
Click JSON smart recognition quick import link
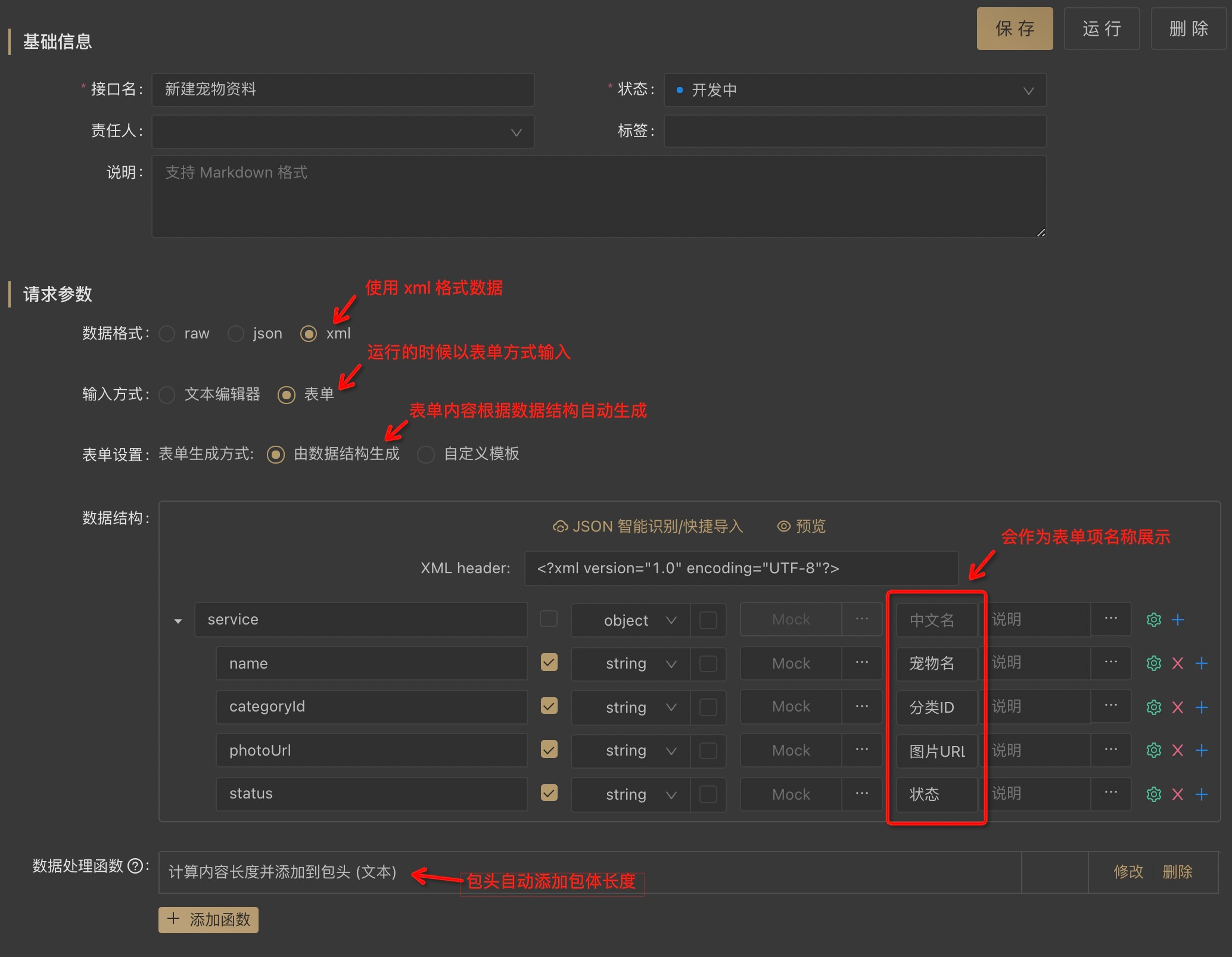pyautogui.click(x=648, y=527)
